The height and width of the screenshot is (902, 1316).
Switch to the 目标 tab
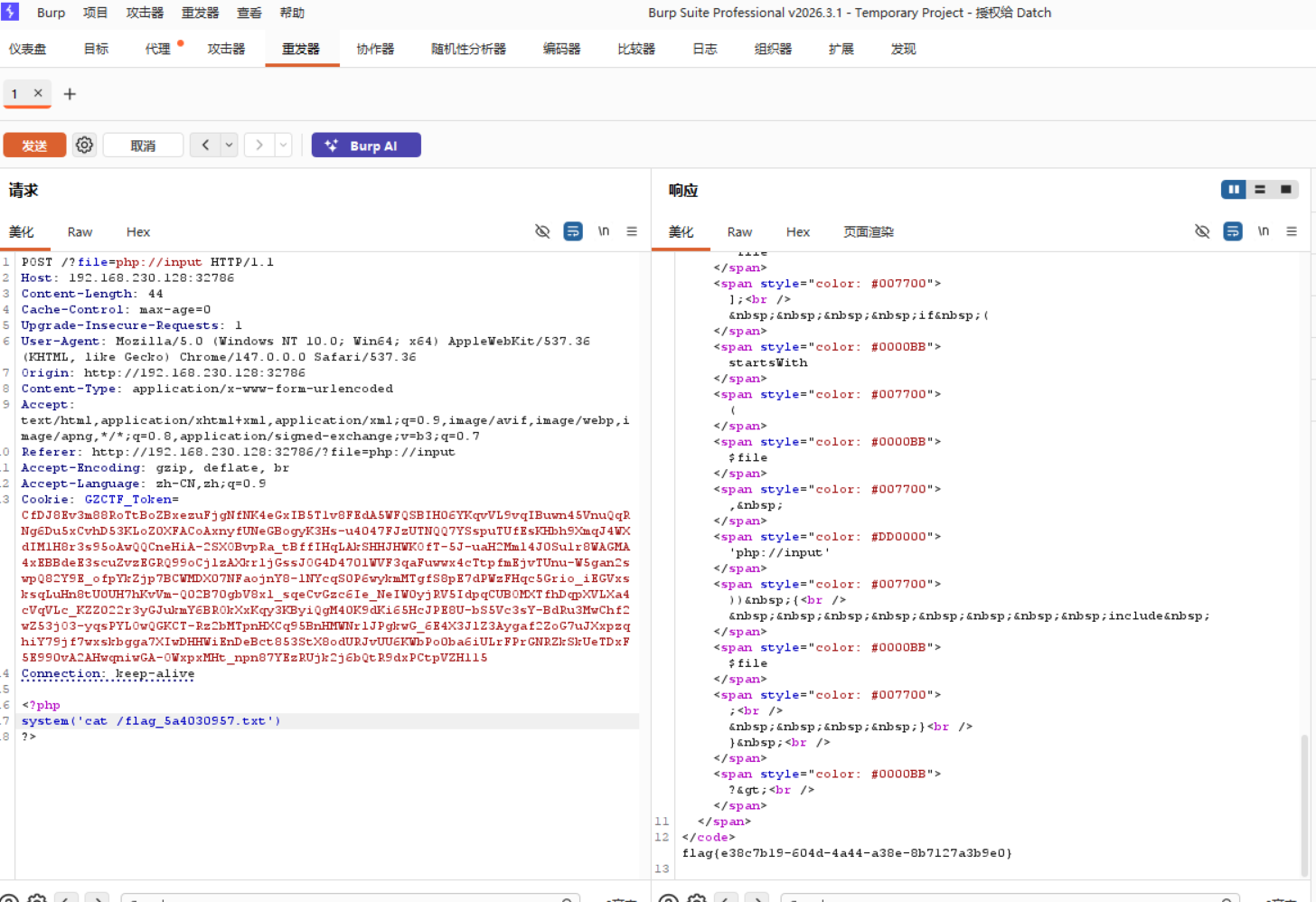(x=96, y=49)
